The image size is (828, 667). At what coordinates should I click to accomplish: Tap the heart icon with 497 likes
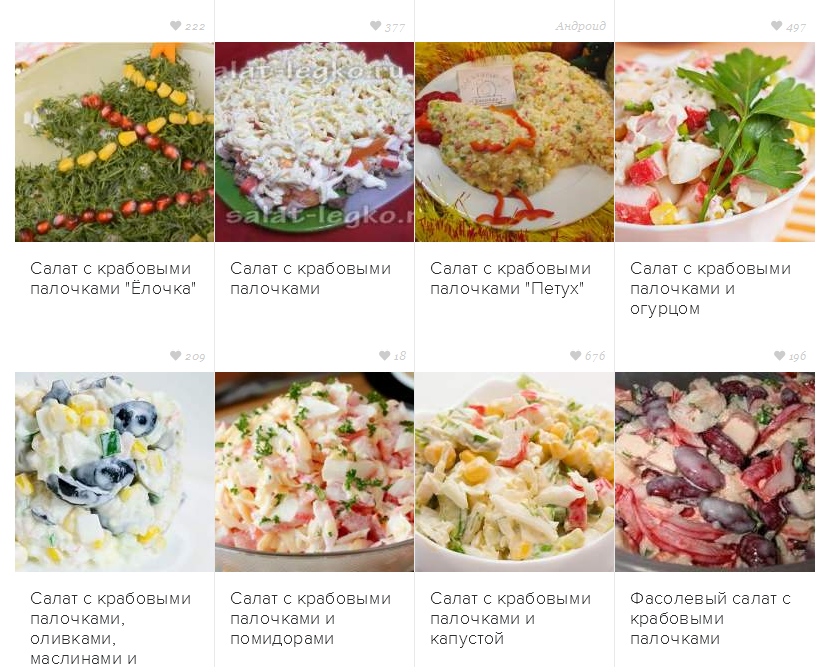tap(776, 26)
